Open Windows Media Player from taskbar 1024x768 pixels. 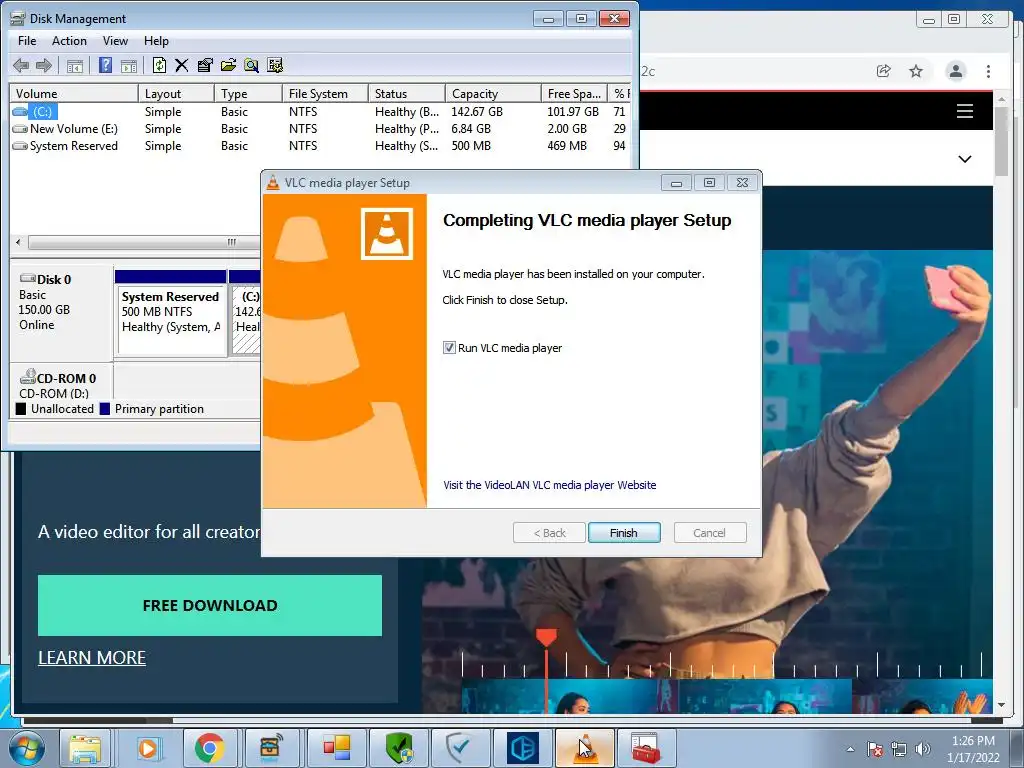click(x=148, y=748)
